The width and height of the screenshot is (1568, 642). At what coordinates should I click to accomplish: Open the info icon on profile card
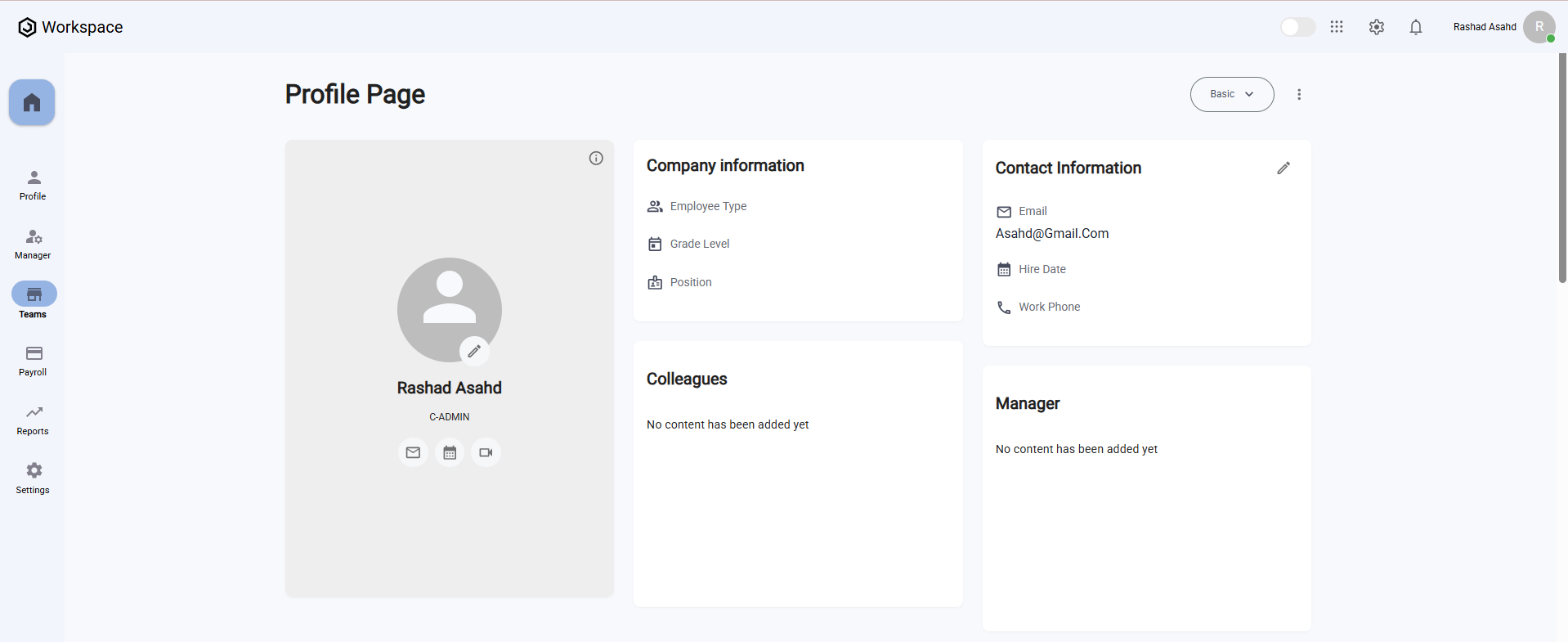(596, 158)
